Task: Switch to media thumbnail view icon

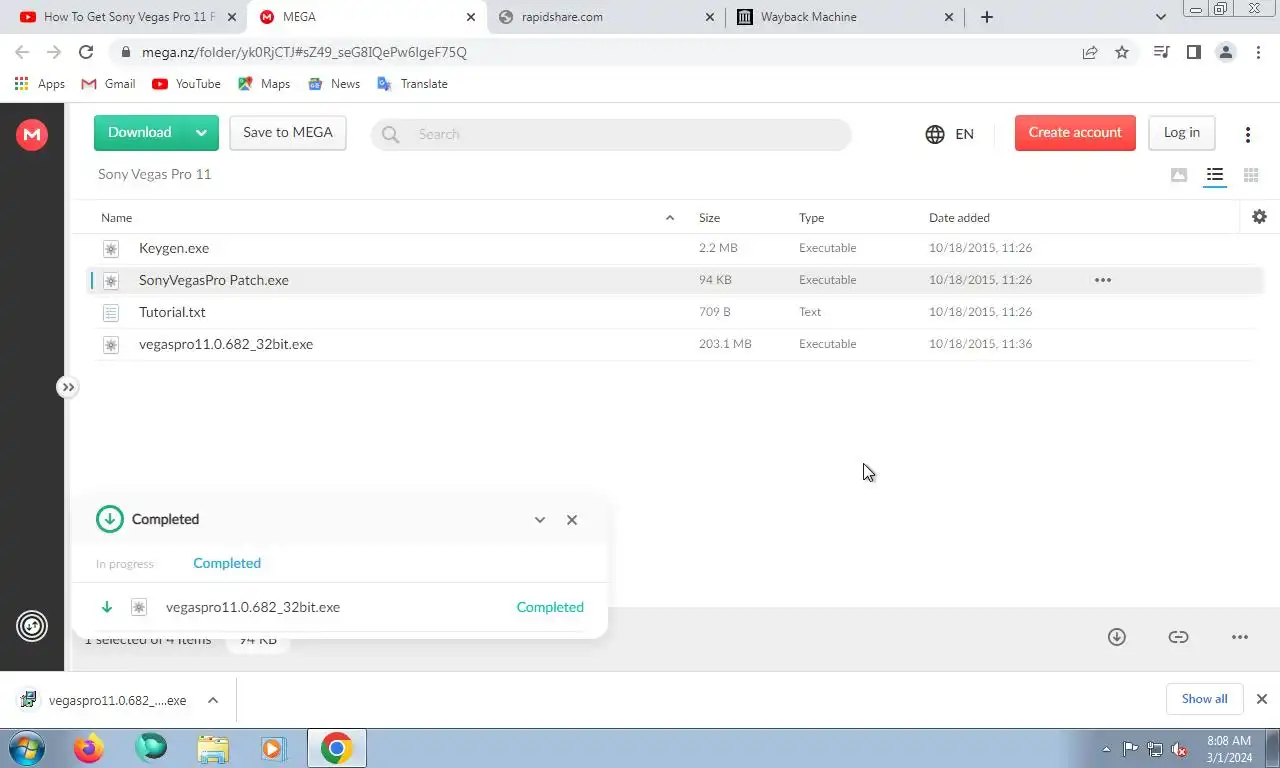Action: [x=1179, y=175]
